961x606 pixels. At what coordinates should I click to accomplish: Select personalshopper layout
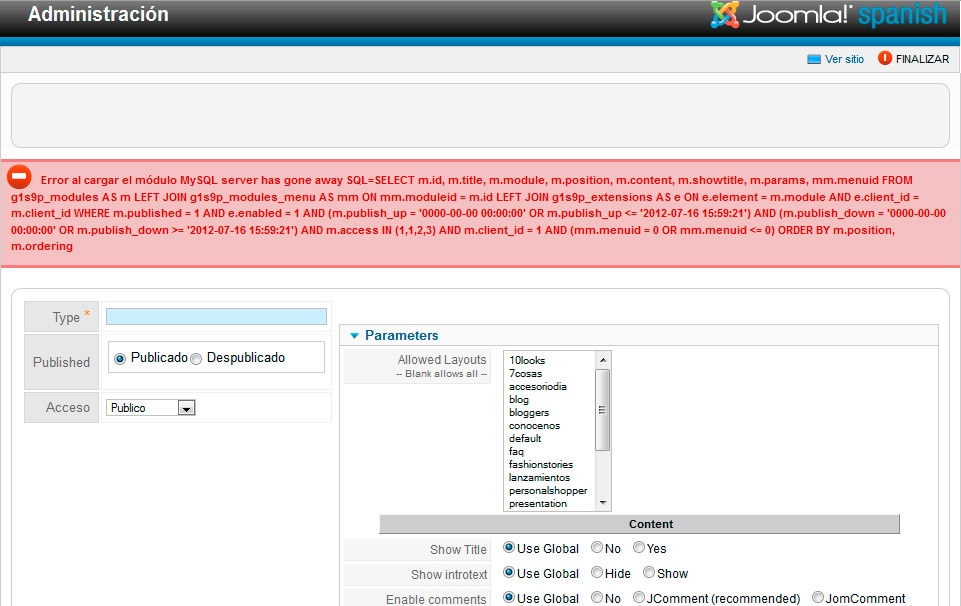pyautogui.click(x=548, y=490)
